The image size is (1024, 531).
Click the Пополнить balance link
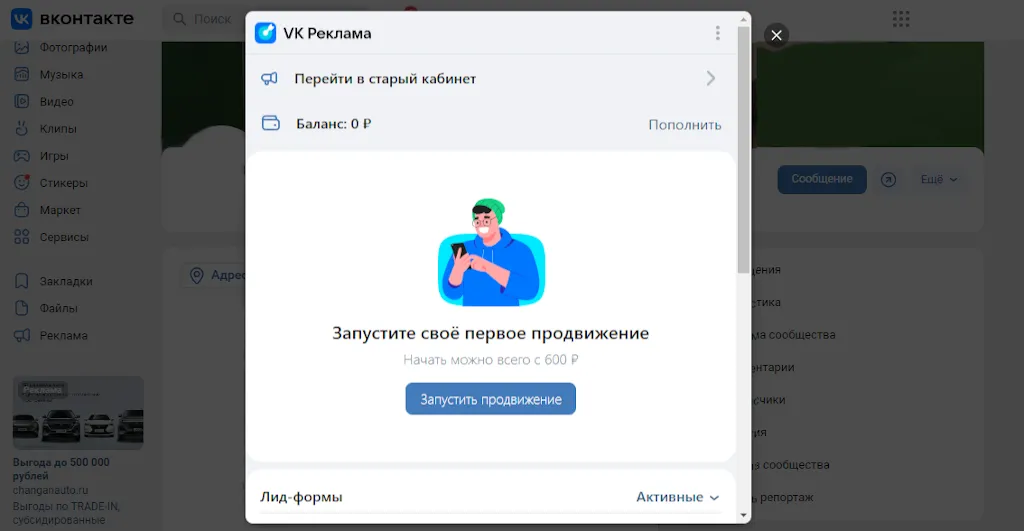[x=684, y=125]
